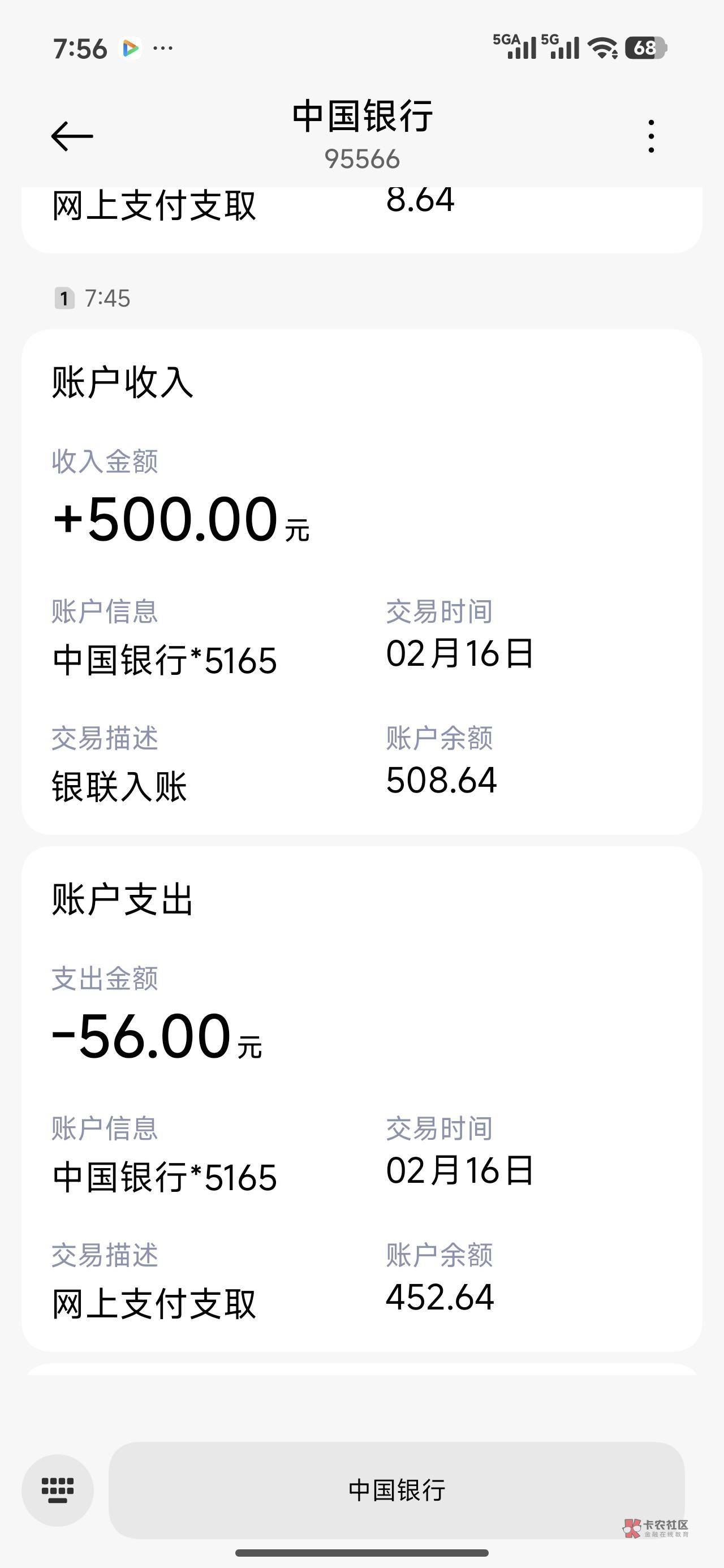Viewport: 724px width, 1568px height.
Task: Open the three-dot more options menu
Action: click(x=651, y=136)
